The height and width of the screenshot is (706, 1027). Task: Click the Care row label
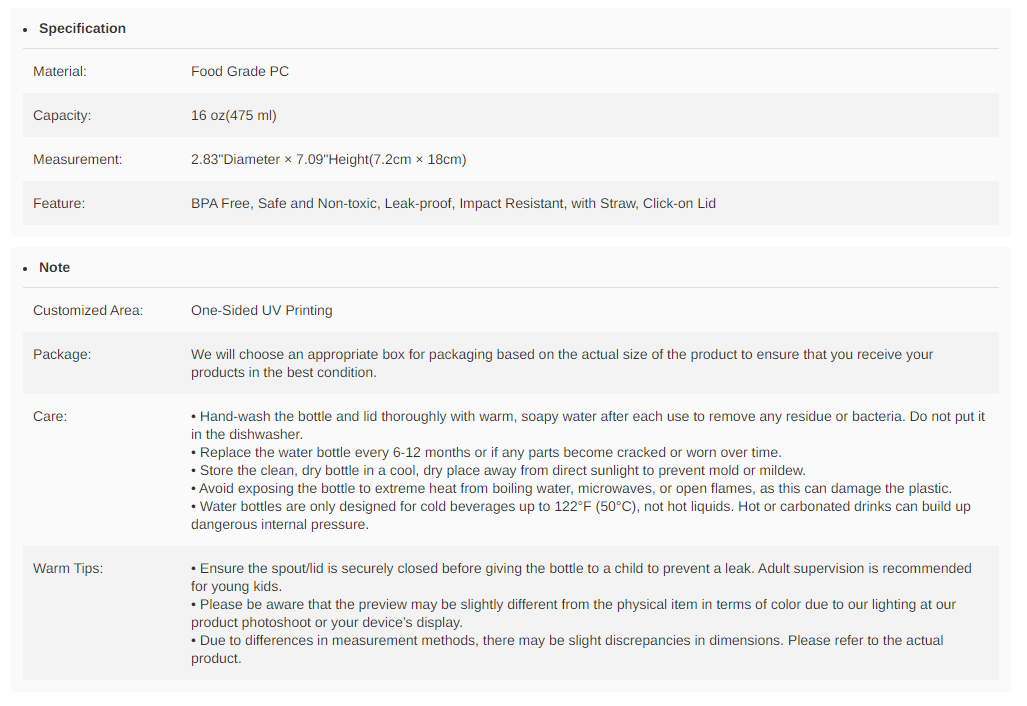(50, 416)
